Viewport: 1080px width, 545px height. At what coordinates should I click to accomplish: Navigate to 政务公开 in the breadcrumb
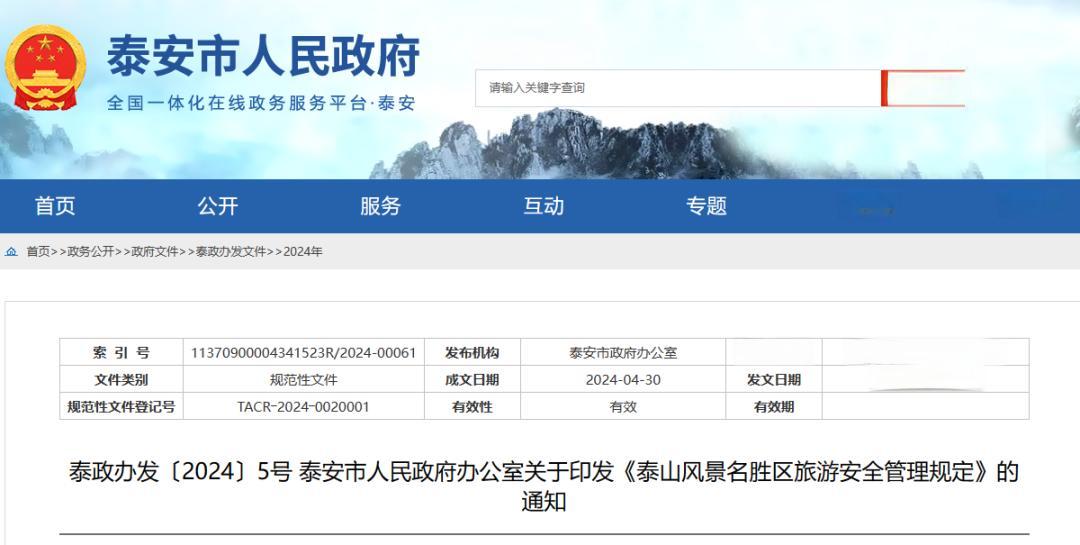click(x=91, y=252)
